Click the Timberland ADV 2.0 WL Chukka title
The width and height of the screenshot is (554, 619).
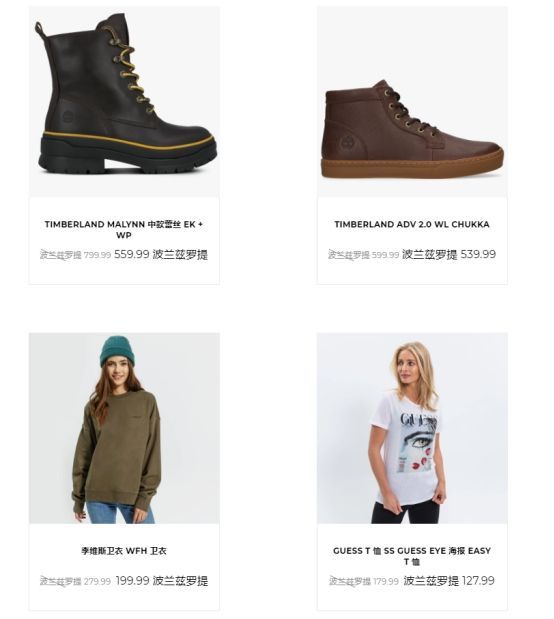[x=412, y=224]
